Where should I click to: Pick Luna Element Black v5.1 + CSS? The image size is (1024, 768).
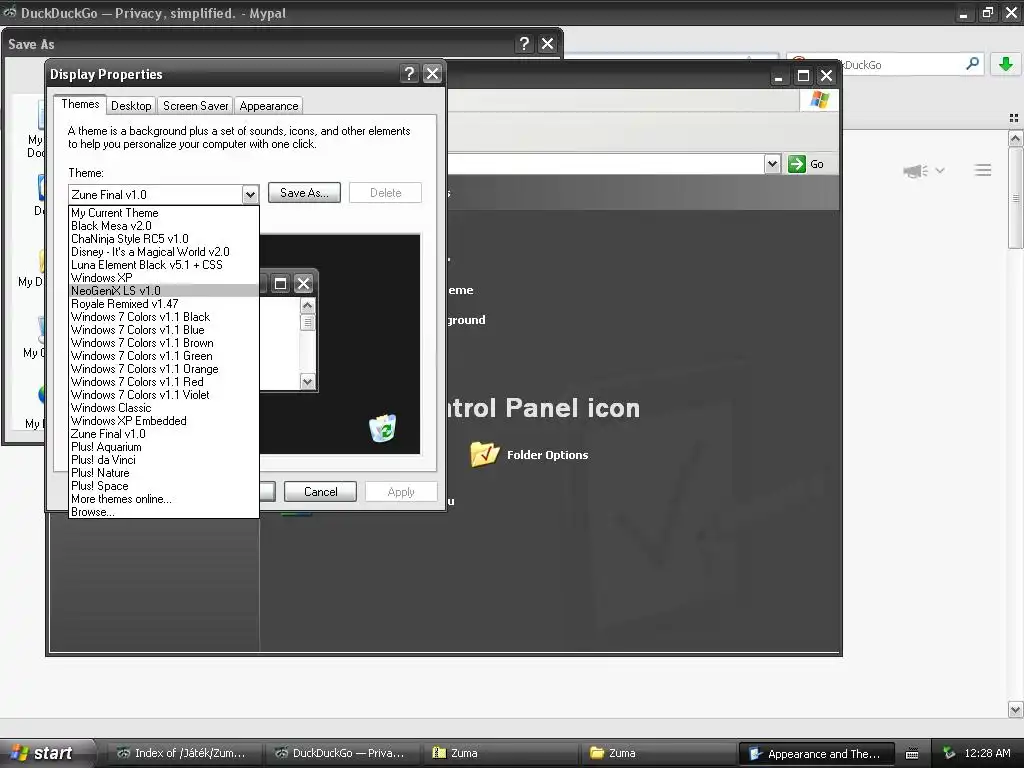[x=163, y=265]
